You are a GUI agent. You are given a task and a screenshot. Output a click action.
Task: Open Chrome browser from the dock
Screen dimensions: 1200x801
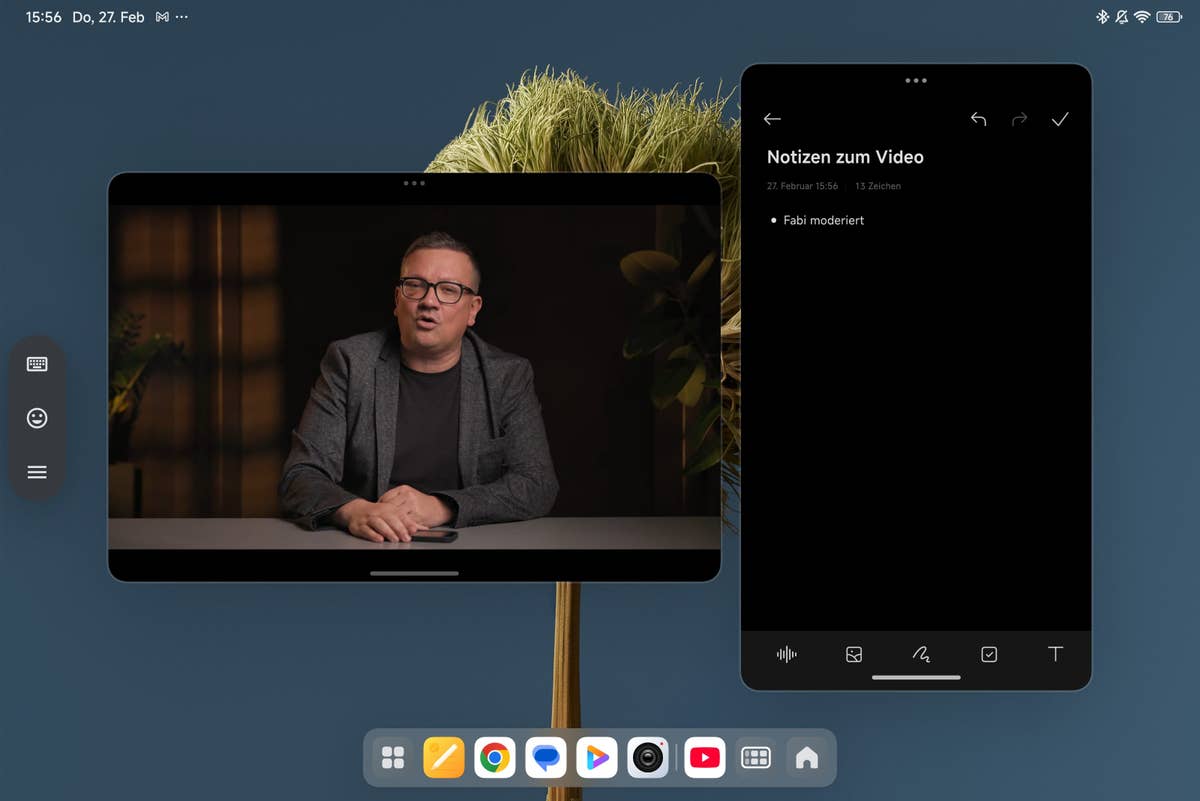495,758
